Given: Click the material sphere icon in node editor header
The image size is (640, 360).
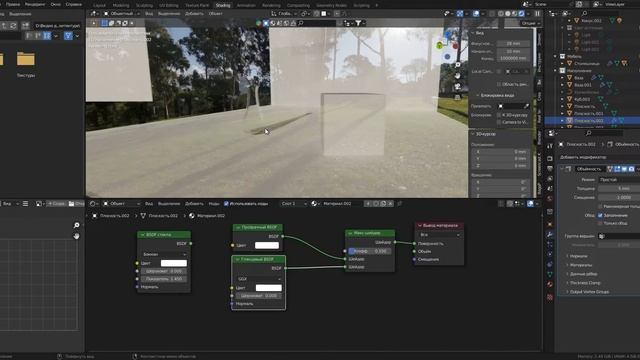Looking at the screenshot, I should [x=314, y=203].
